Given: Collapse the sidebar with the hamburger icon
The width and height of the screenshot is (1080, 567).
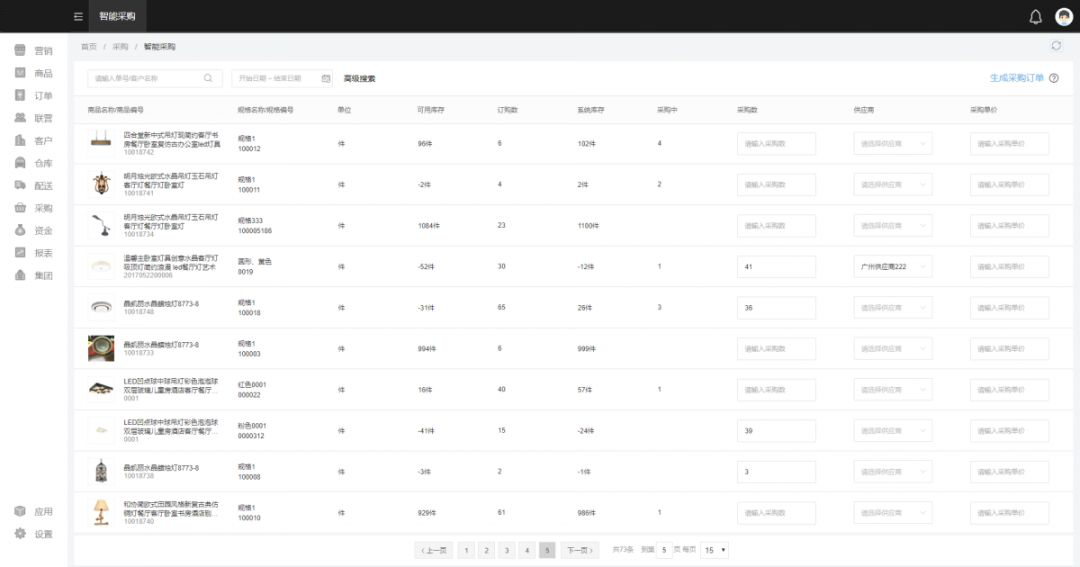Looking at the screenshot, I should 78,17.
